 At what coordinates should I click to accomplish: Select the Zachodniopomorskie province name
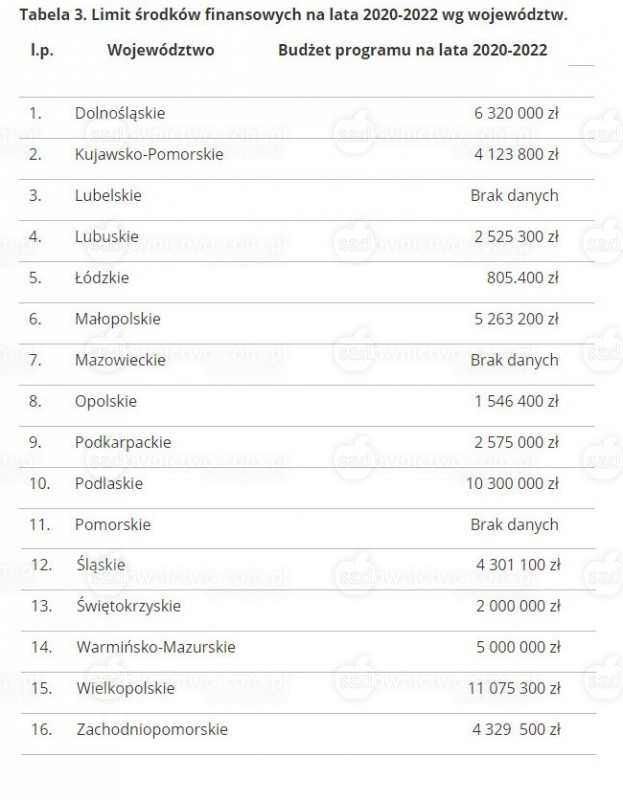point(152,730)
